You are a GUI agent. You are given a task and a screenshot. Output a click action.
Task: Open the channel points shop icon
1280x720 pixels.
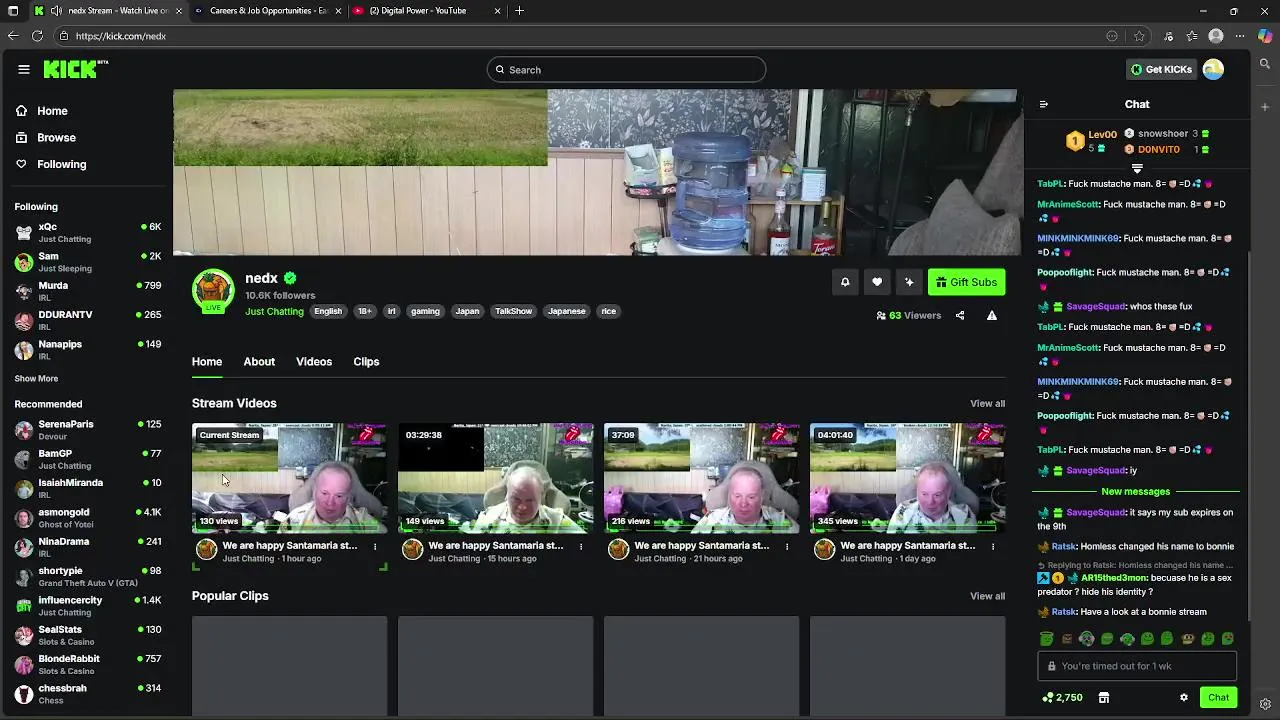(1104, 698)
